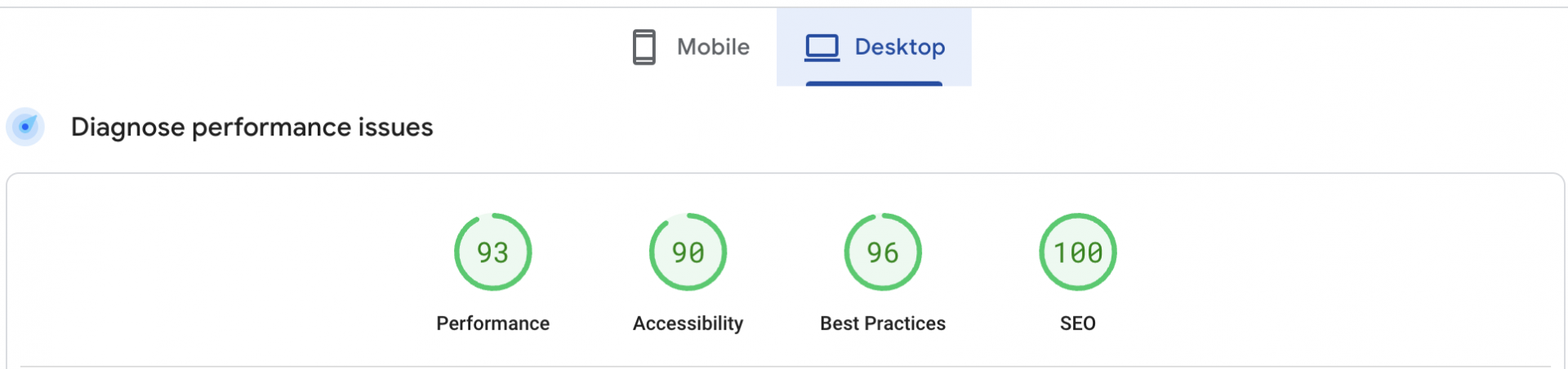Screen dimensions: 1568x369
Task: Open the Accessibility gauge ring
Action: (688, 252)
